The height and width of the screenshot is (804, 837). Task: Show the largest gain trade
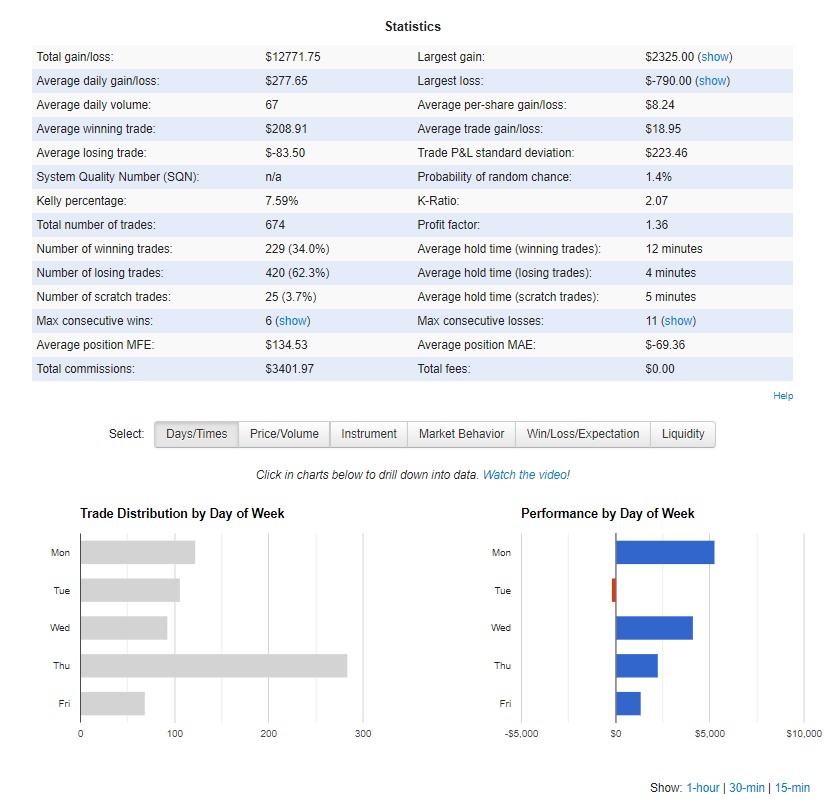[x=715, y=57]
